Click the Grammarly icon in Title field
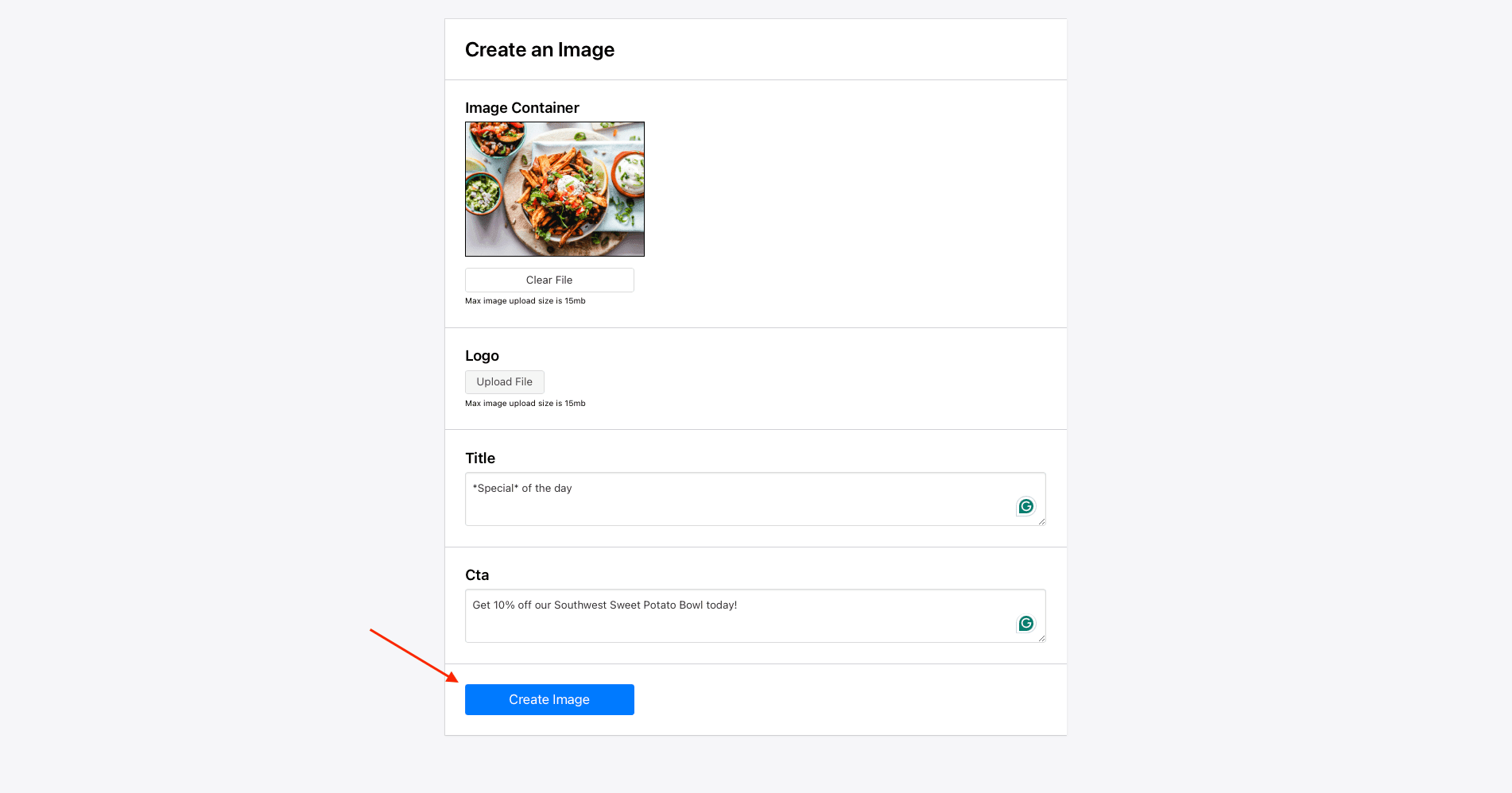 click(1025, 506)
